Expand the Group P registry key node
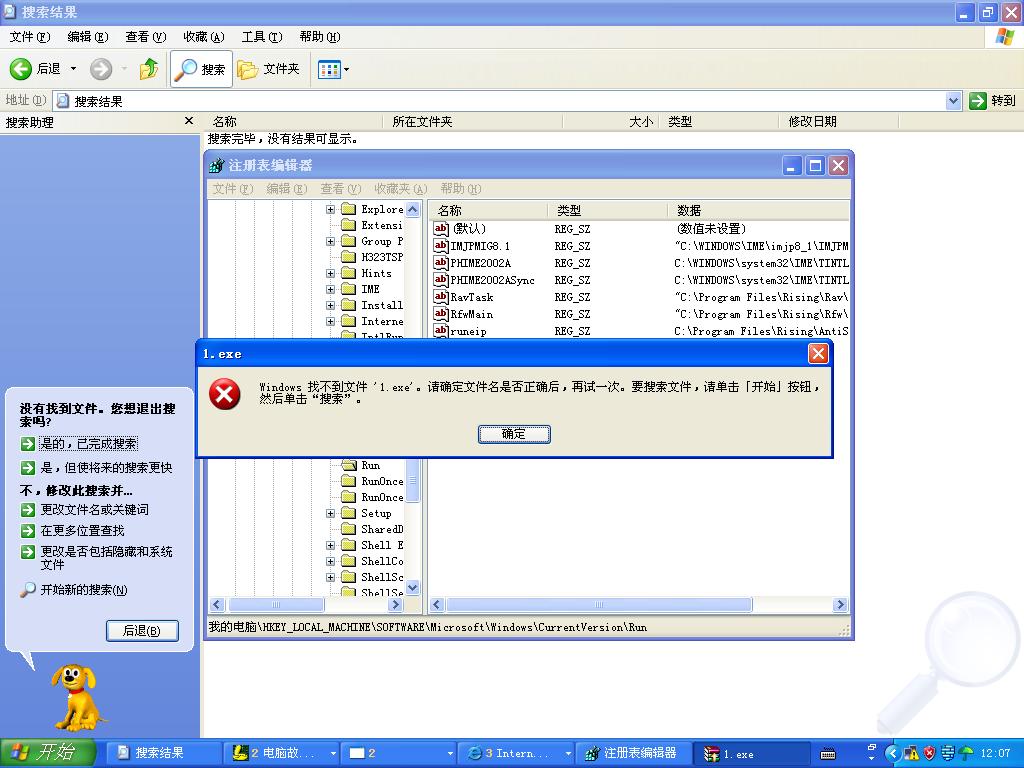Image resolution: width=1024 pixels, height=768 pixels. point(330,241)
